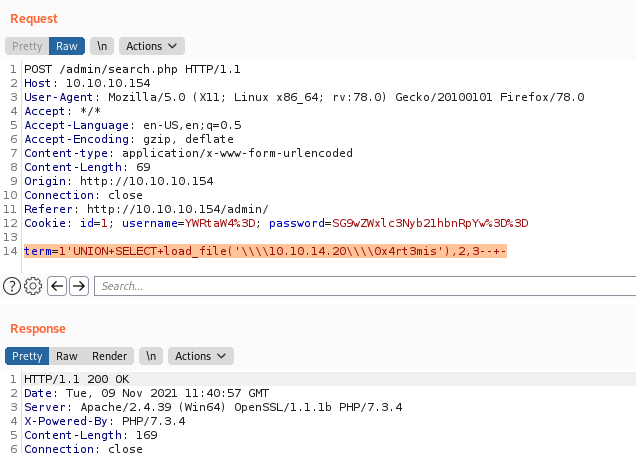Open the search help question-mark icon
The height and width of the screenshot is (453, 636).
(12, 286)
